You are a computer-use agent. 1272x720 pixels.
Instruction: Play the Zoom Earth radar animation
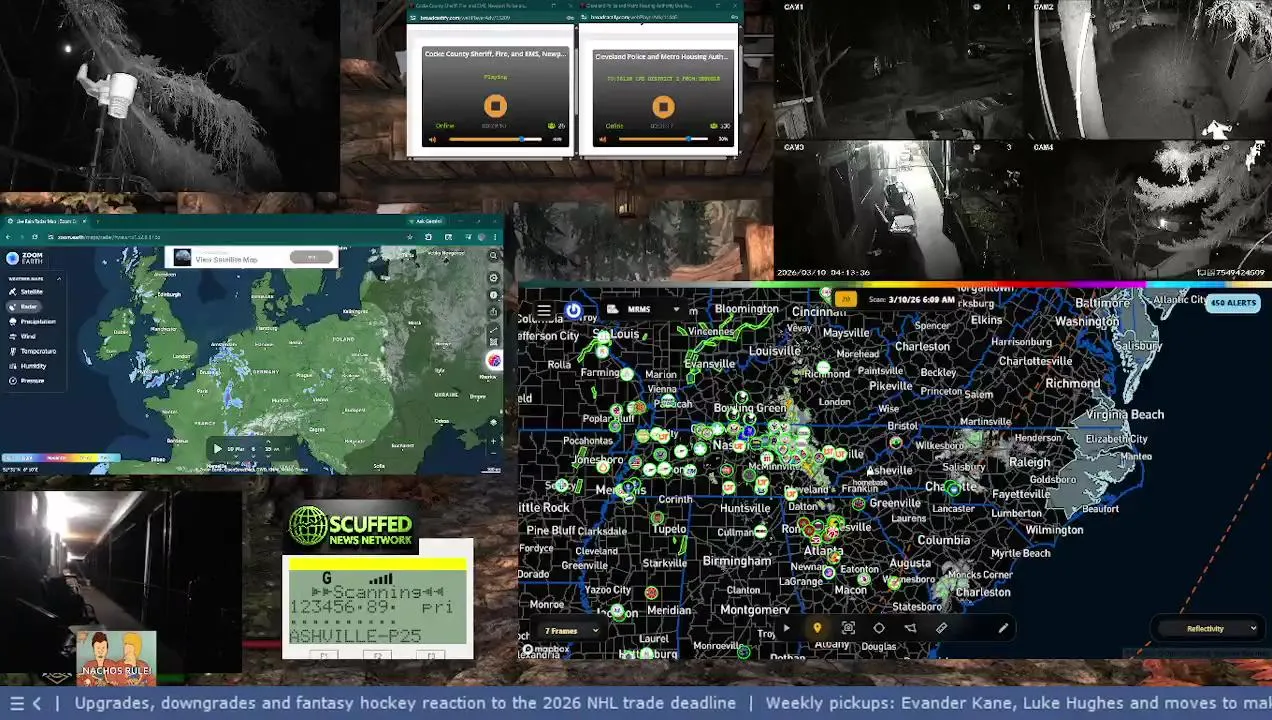pyautogui.click(x=217, y=449)
